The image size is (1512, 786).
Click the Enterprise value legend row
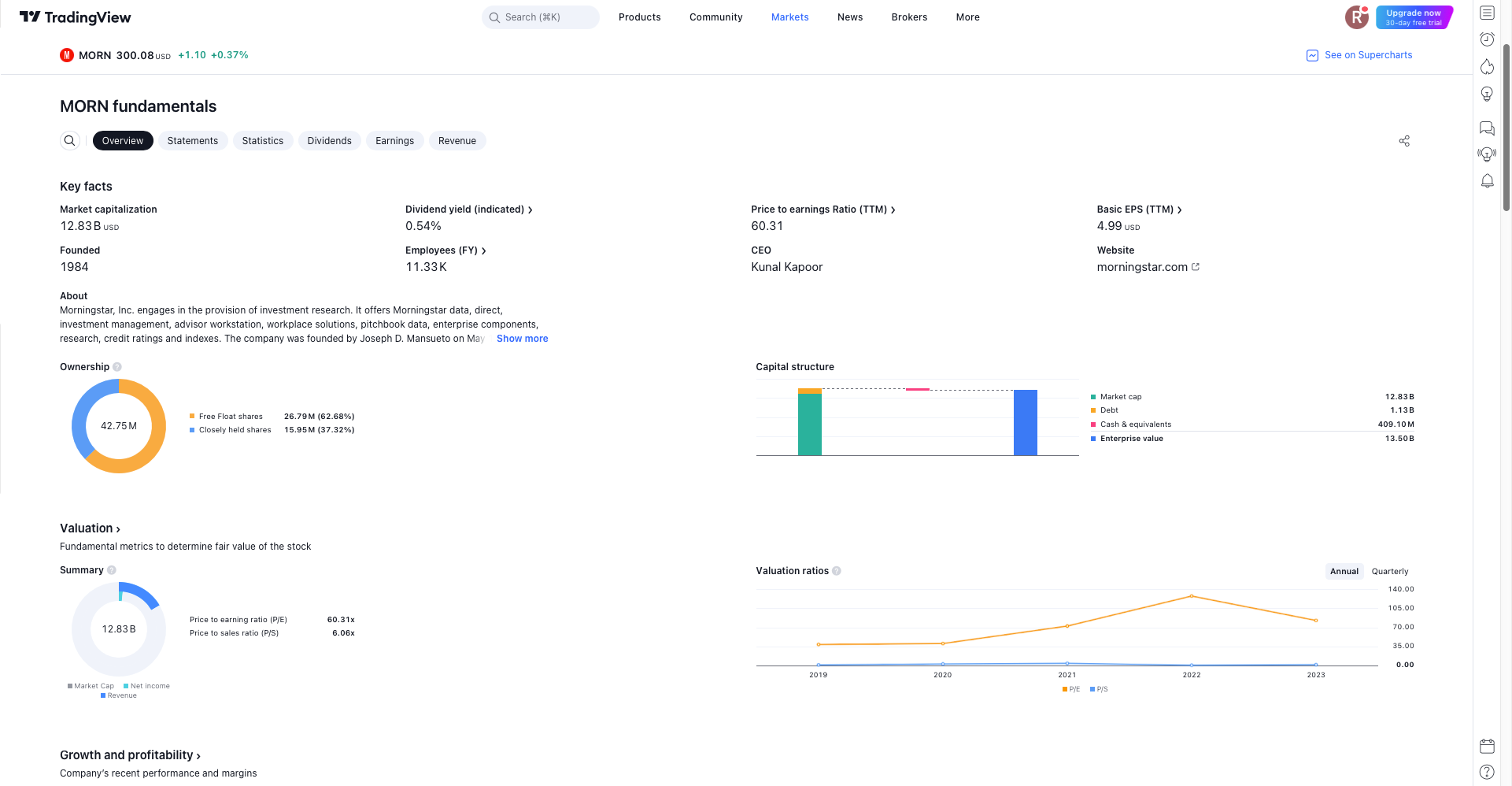1252,439
